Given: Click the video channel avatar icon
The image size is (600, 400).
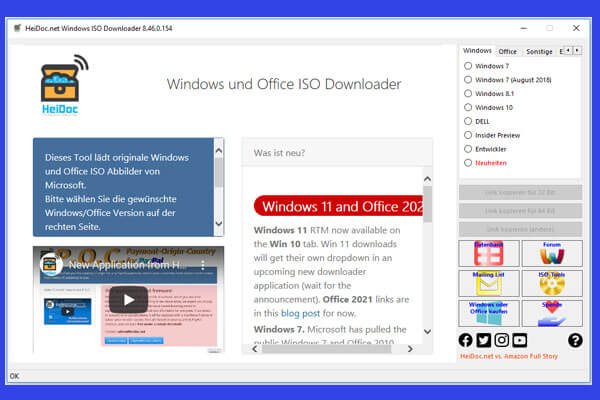Looking at the screenshot, I should [51, 264].
